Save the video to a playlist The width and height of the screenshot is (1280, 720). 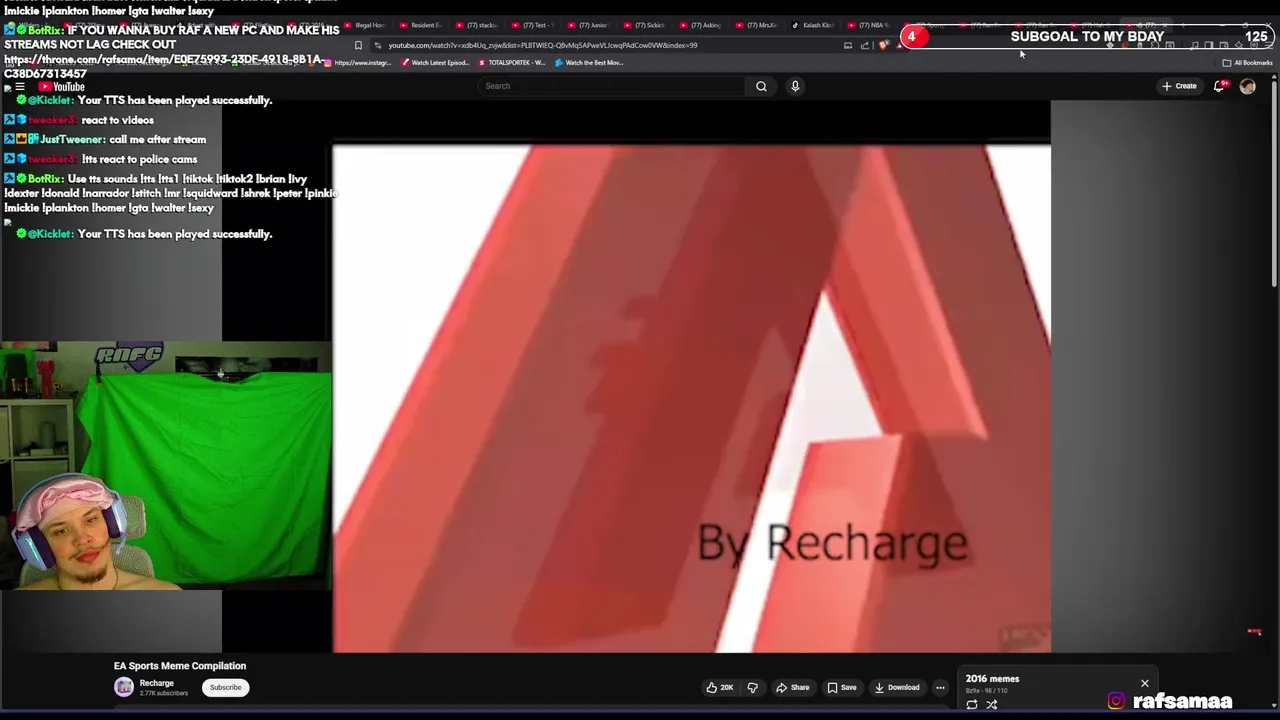(x=842, y=687)
